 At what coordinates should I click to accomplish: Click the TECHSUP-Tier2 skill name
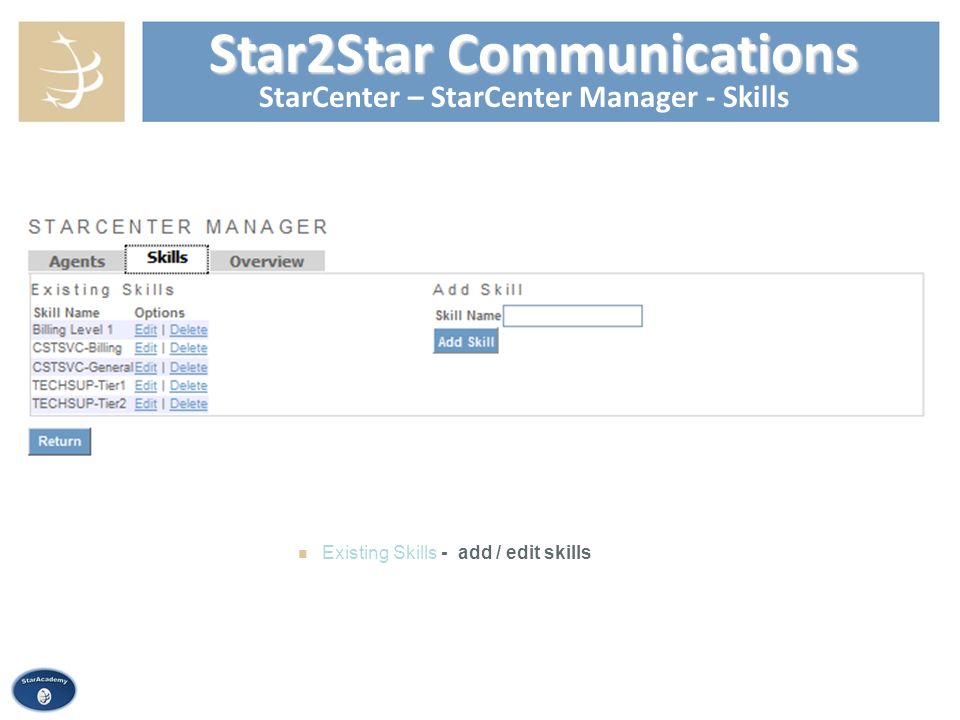(x=79, y=404)
